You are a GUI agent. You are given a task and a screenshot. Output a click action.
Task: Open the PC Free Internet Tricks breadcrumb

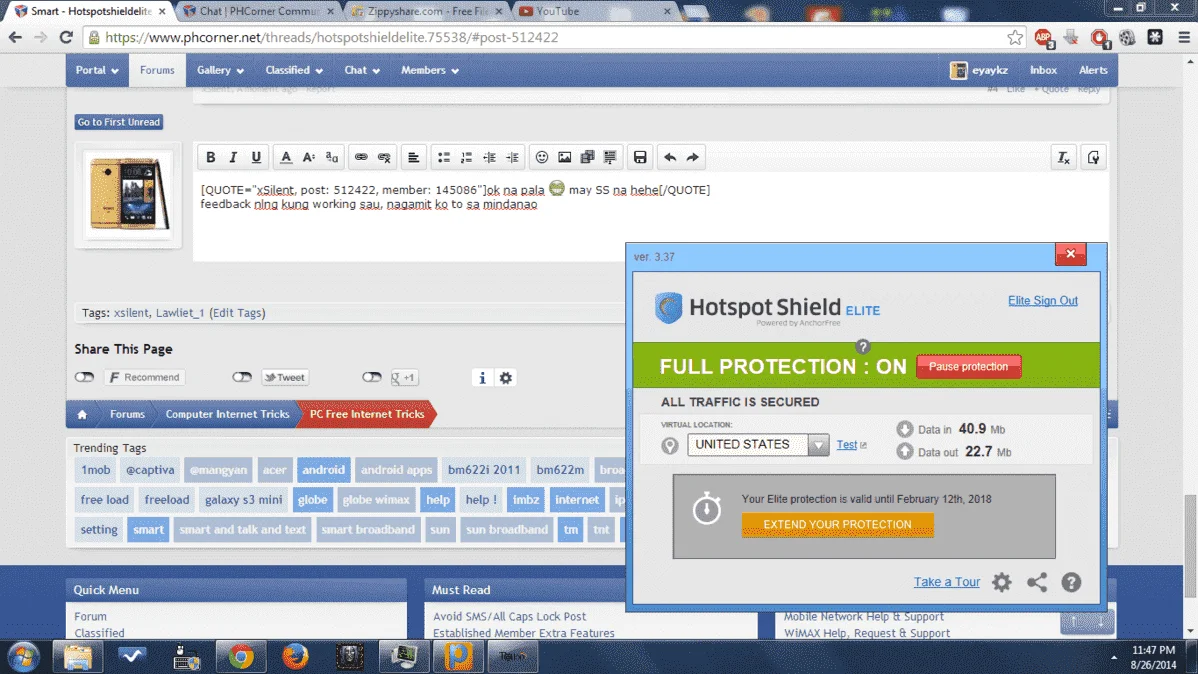point(367,413)
